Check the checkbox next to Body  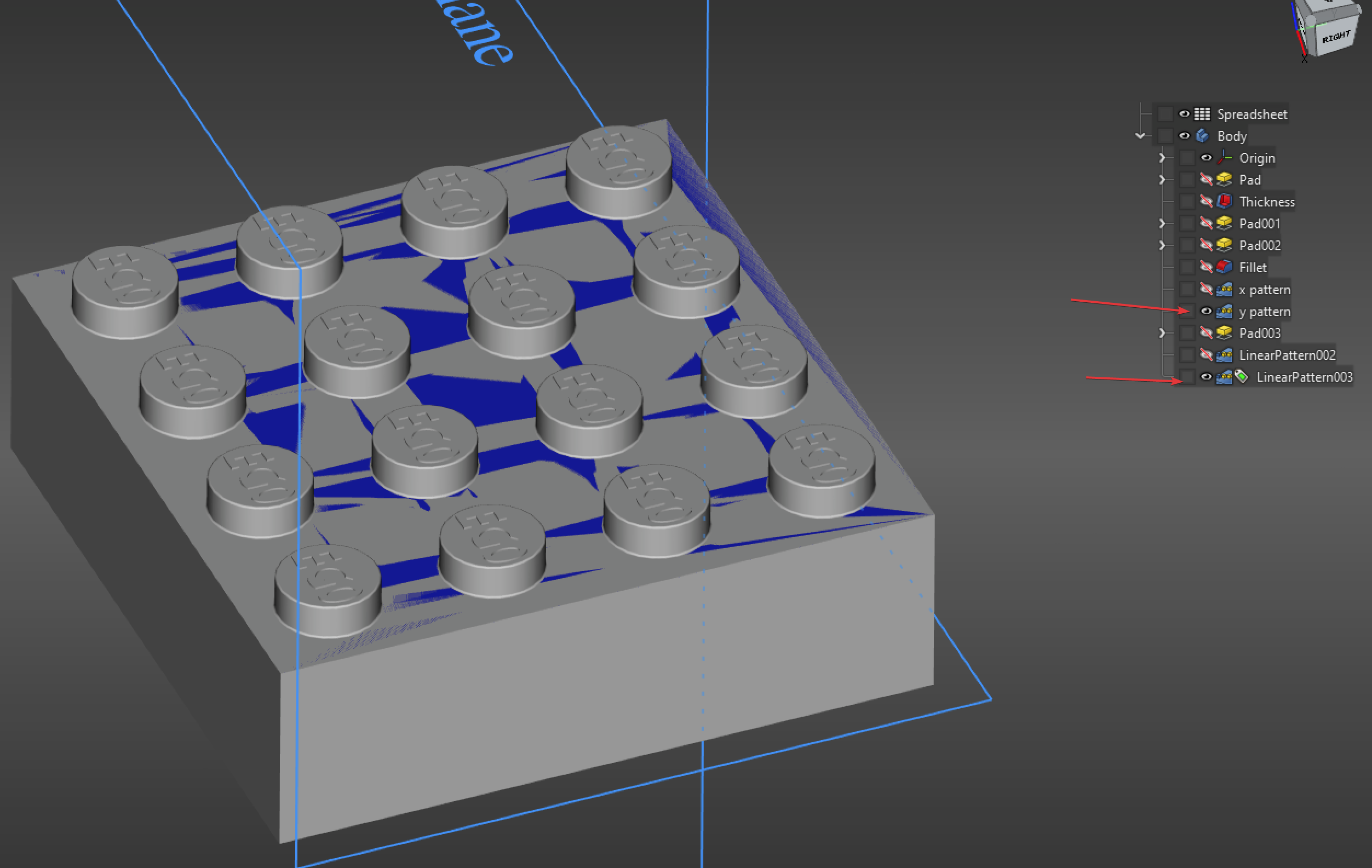pyautogui.click(x=1166, y=136)
